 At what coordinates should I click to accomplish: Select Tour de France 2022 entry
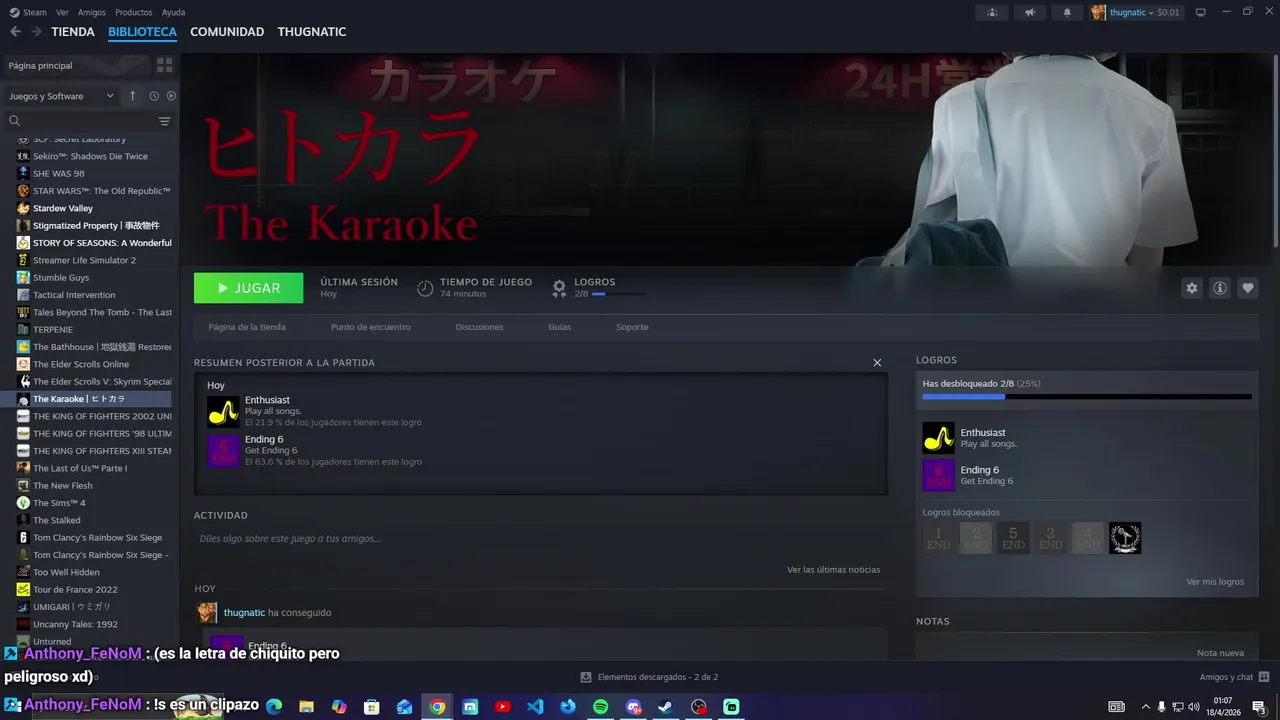click(75, 590)
